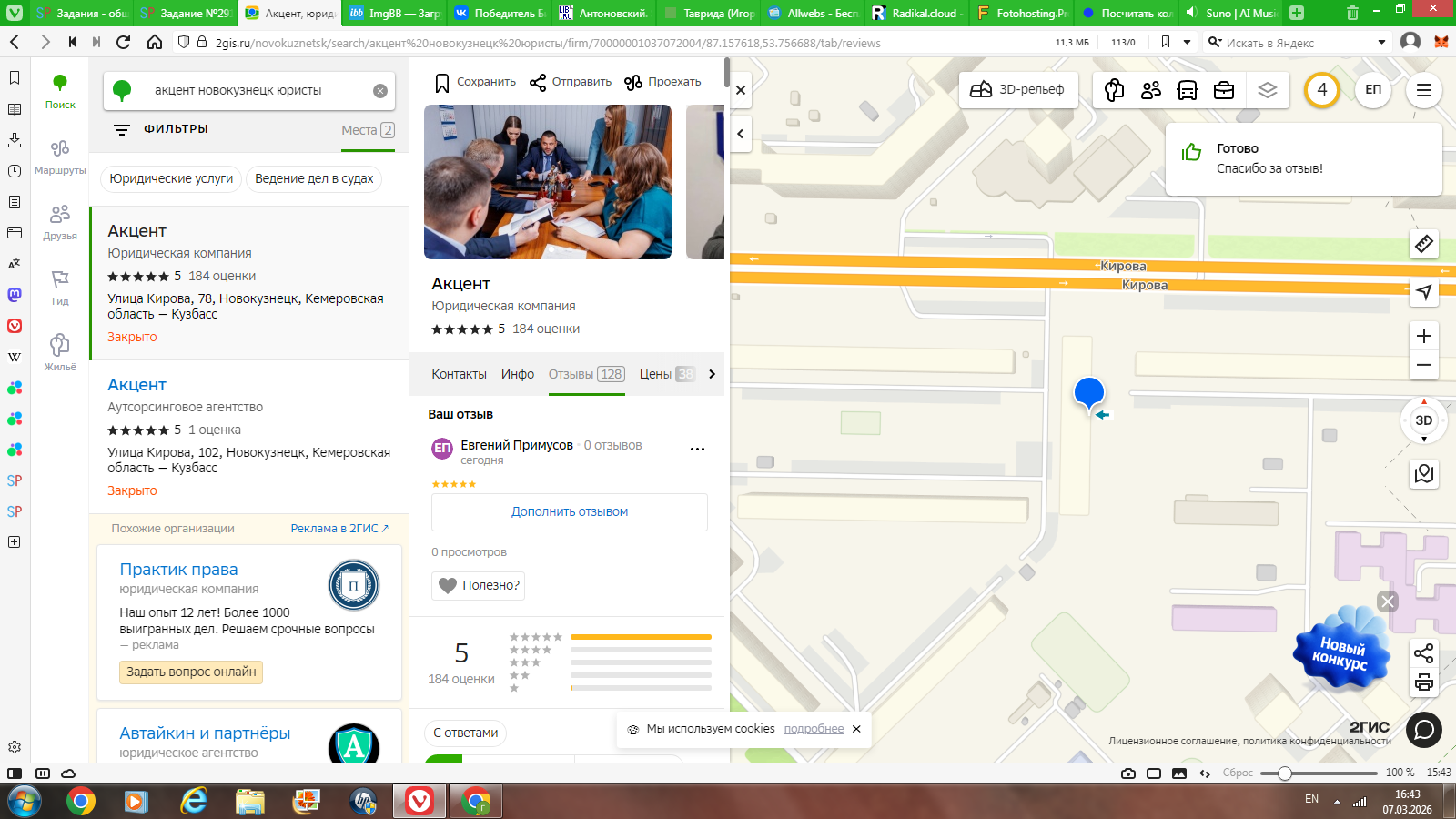Toggle the 3D map tilt control
1456x819 pixels.
point(1424,420)
